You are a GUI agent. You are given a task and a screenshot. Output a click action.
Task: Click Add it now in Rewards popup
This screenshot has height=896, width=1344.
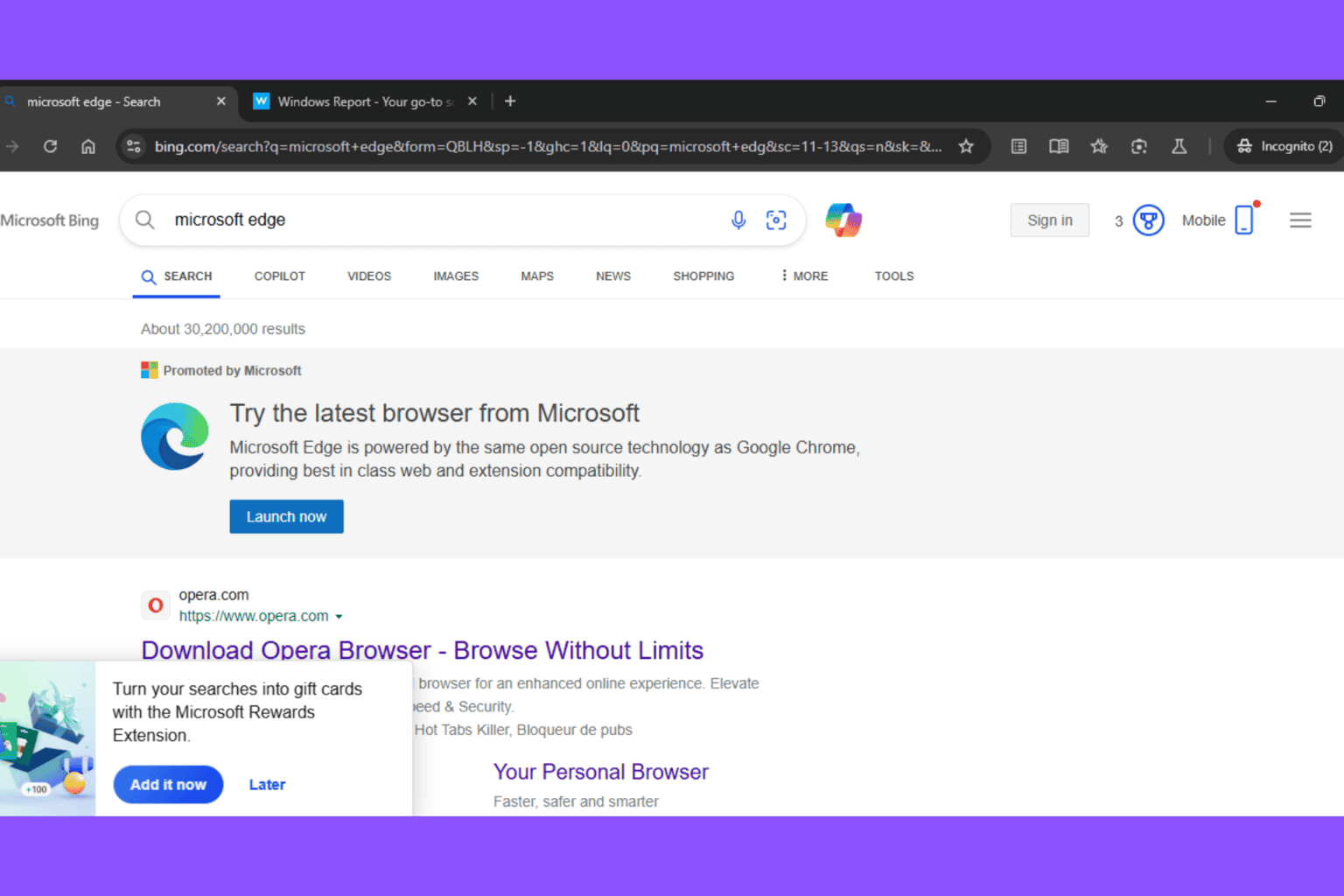pyautogui.click(x=168, y=785)
